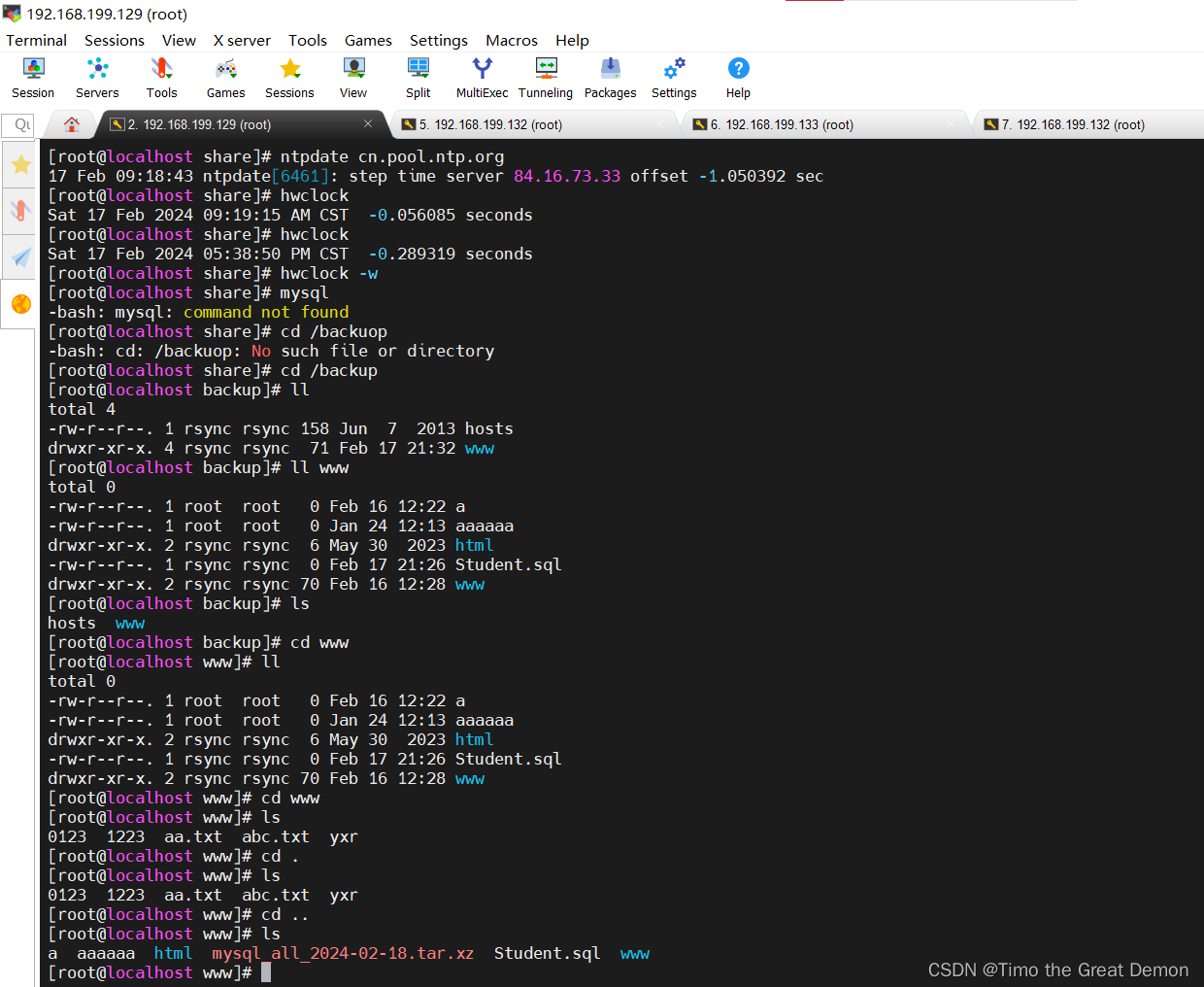1204x987 pixels.
Task: Open the Help question mark icon
Action: tap(738, 78)
